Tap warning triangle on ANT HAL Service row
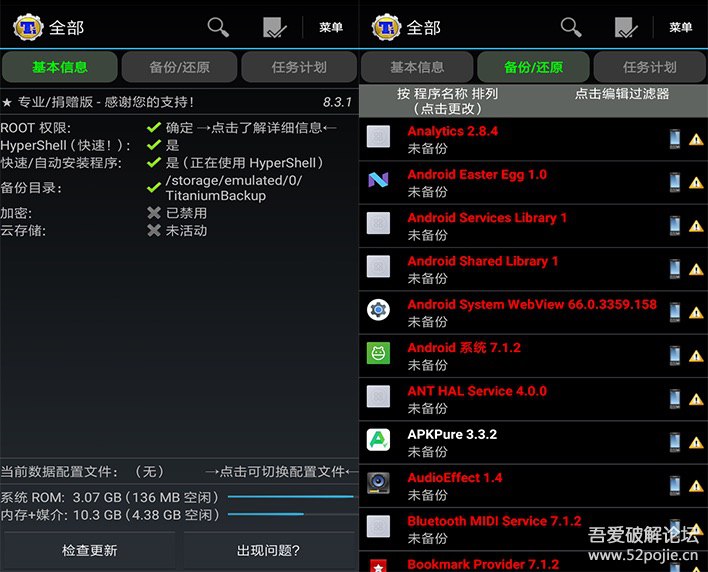 coord(696,400)
